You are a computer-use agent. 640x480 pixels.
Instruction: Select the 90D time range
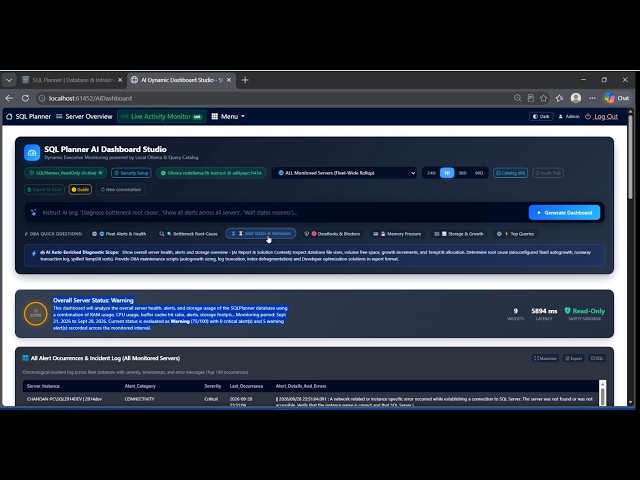click(x=479, y=173)
